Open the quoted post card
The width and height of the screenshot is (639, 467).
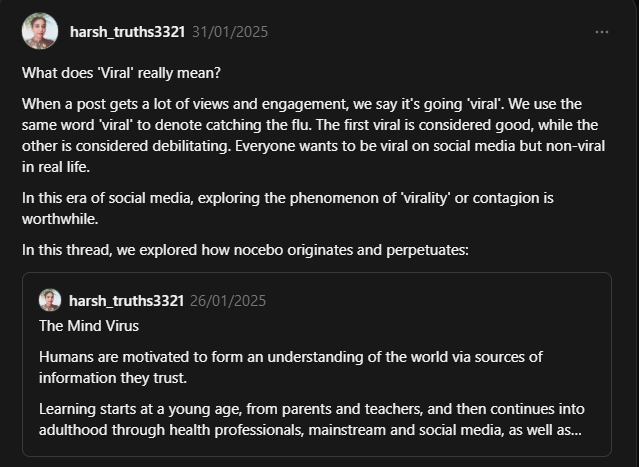pos(317,364)
